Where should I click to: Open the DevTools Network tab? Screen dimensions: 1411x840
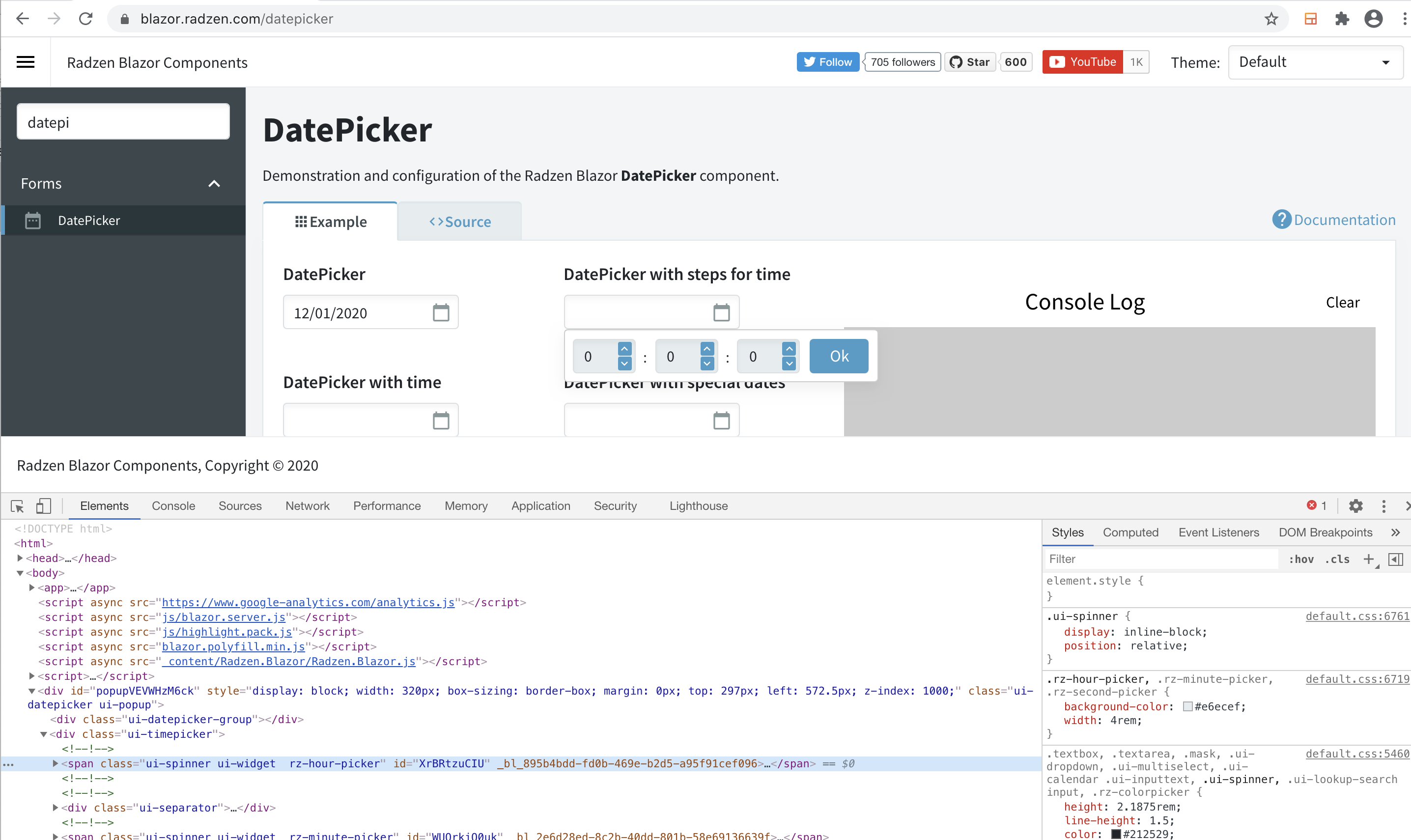[308, 506]
